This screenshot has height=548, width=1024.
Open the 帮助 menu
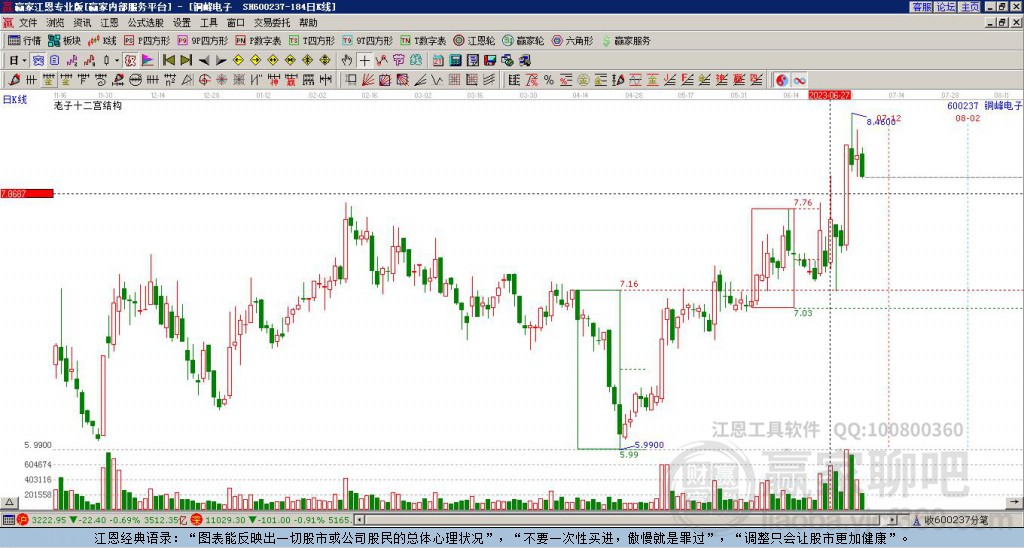point(308,23)
